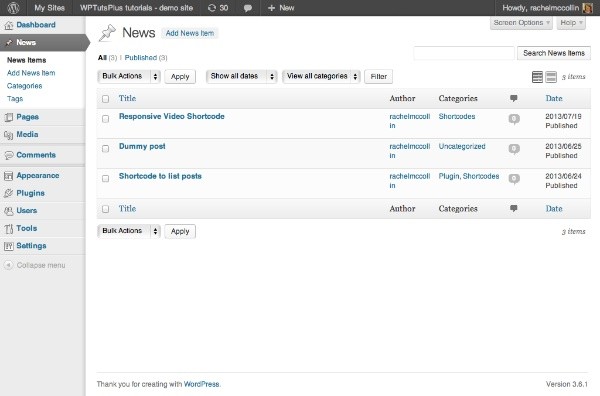This screenshot has width=600, height=396.
Task: Open updates icon showing 30
Action: pos(218,8)
